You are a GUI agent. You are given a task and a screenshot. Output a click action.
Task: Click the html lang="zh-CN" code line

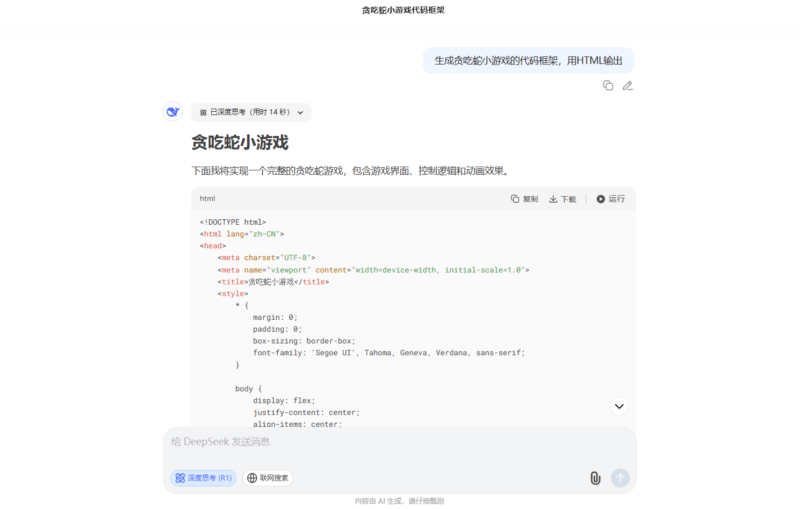(242, 234)
